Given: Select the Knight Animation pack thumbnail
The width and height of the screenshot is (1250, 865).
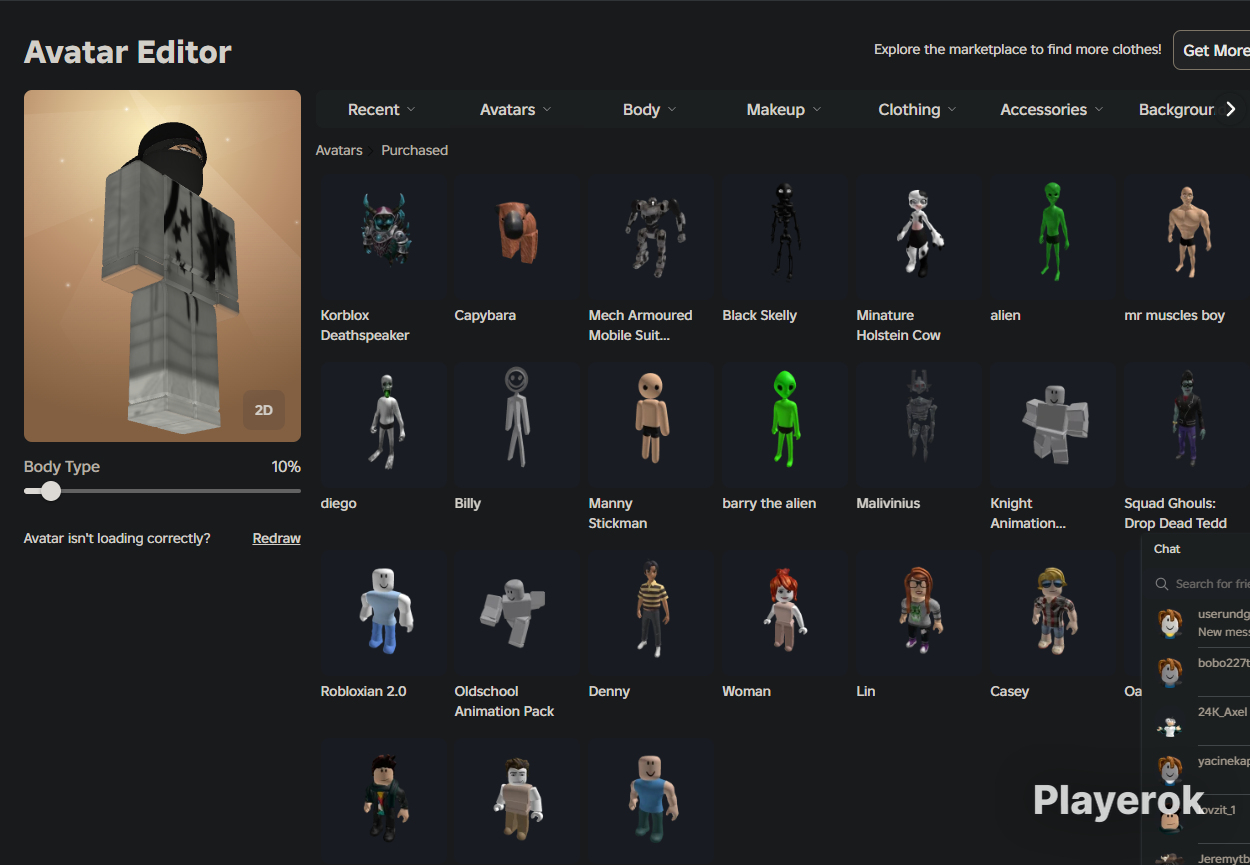Looking at the screenshot, I should pos(1053,425).
